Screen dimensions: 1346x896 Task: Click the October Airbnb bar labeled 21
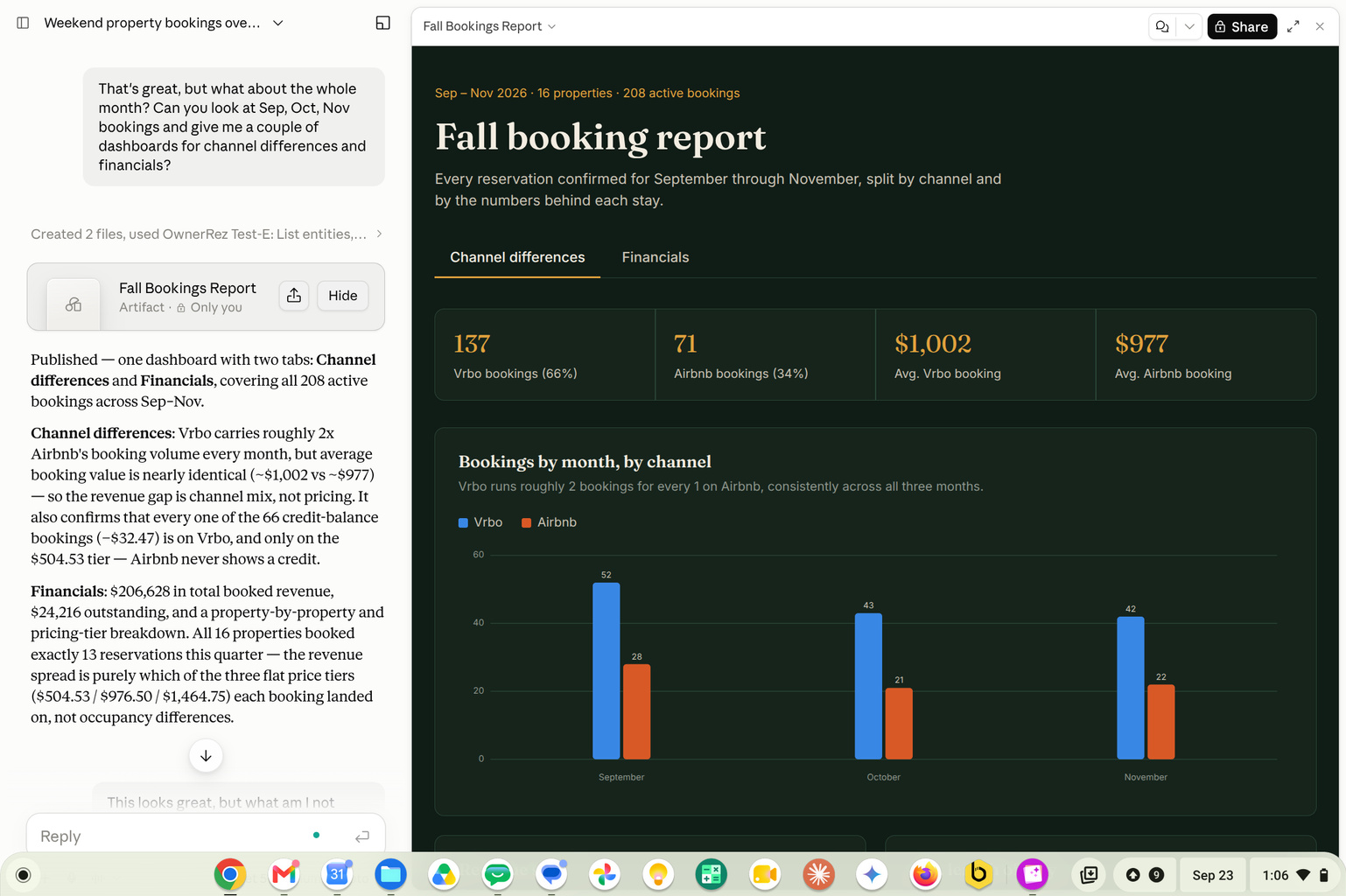899,724
